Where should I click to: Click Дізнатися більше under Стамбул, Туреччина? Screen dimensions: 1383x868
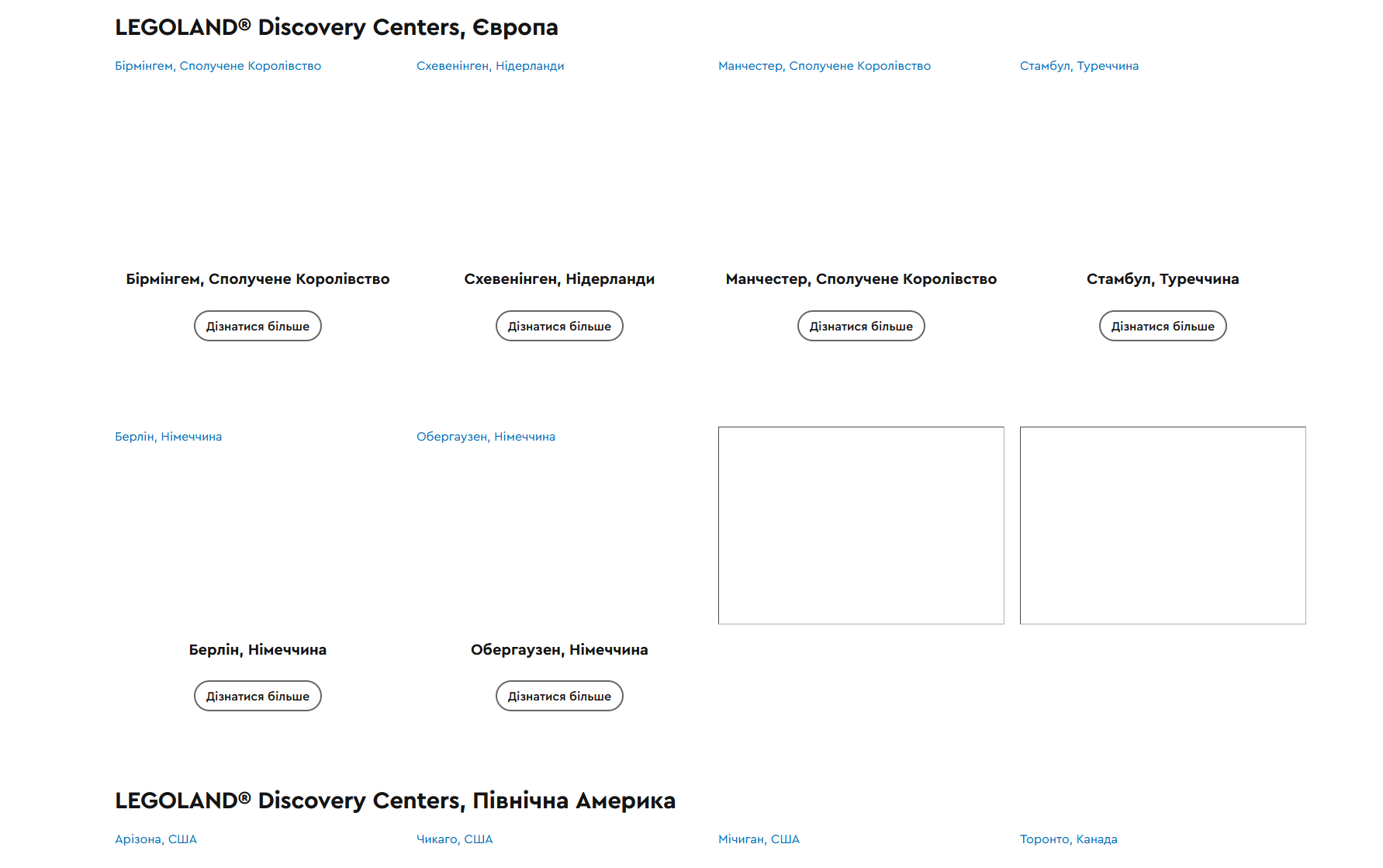[1163, 326]
